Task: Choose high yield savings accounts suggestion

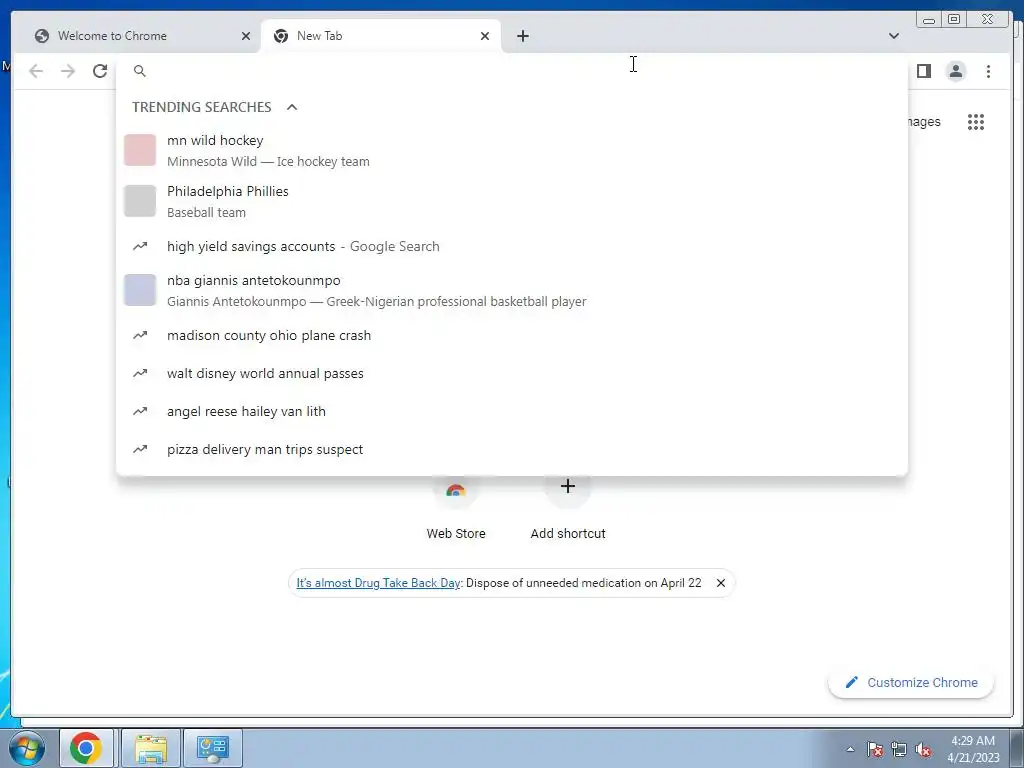Action: 512,246
